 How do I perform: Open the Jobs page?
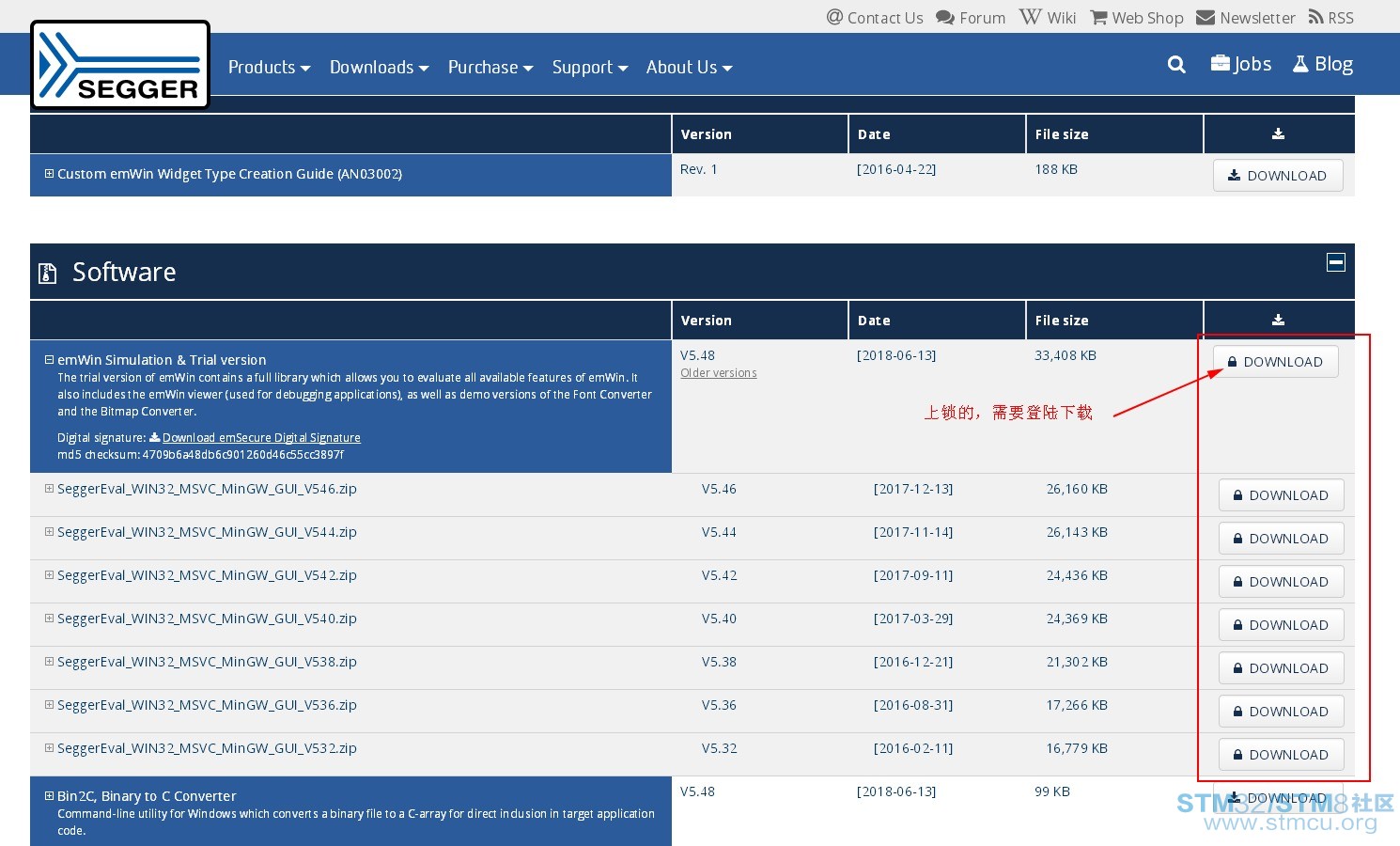coord(1241,64)
